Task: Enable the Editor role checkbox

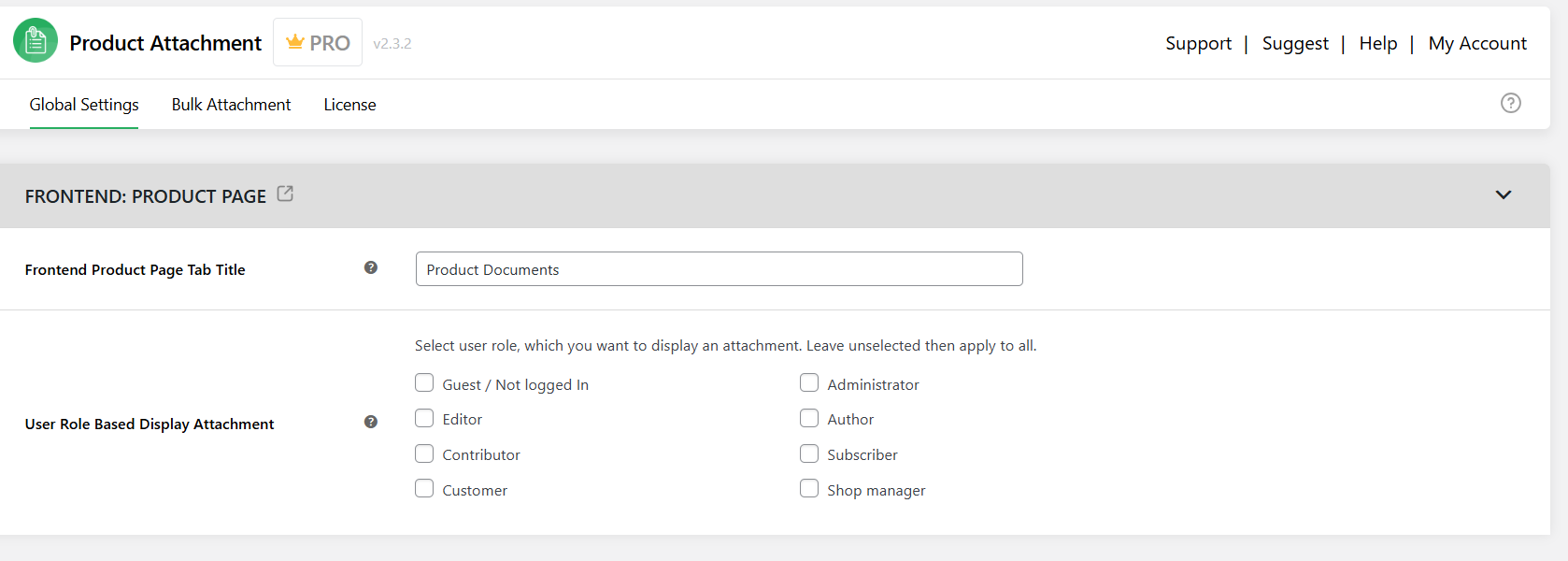Action: click(x=424, y=418)
